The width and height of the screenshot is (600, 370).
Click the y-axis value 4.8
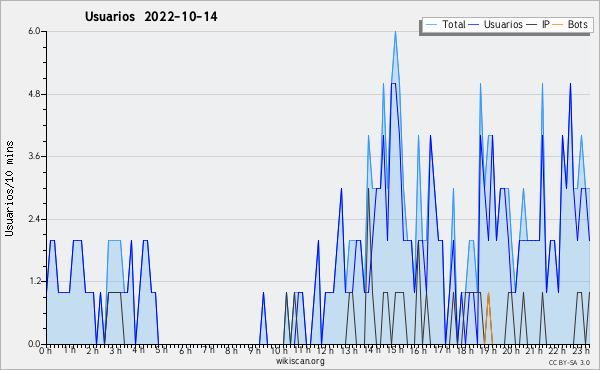[34, 94]
